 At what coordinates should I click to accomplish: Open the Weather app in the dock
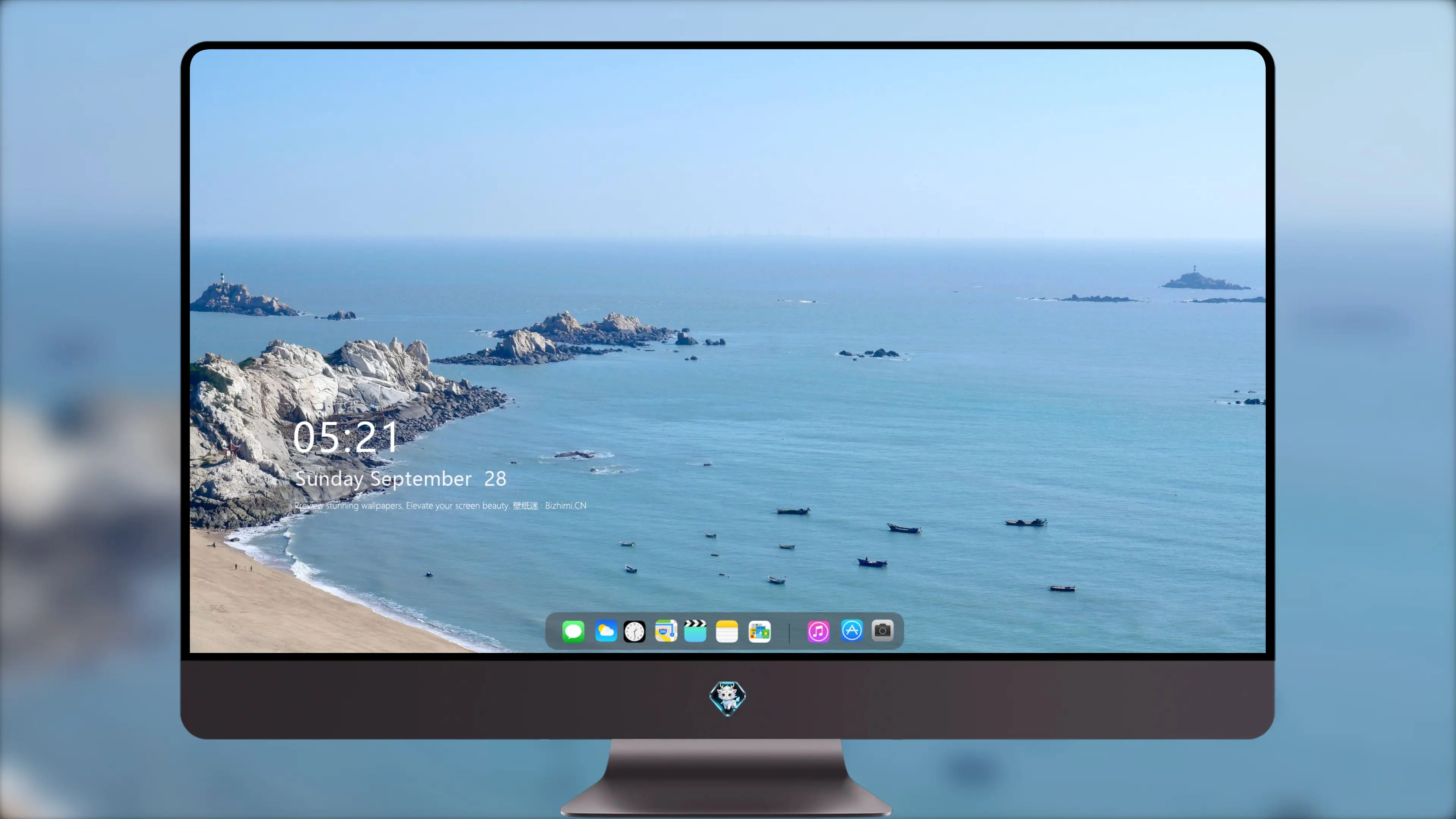[606, 631]
